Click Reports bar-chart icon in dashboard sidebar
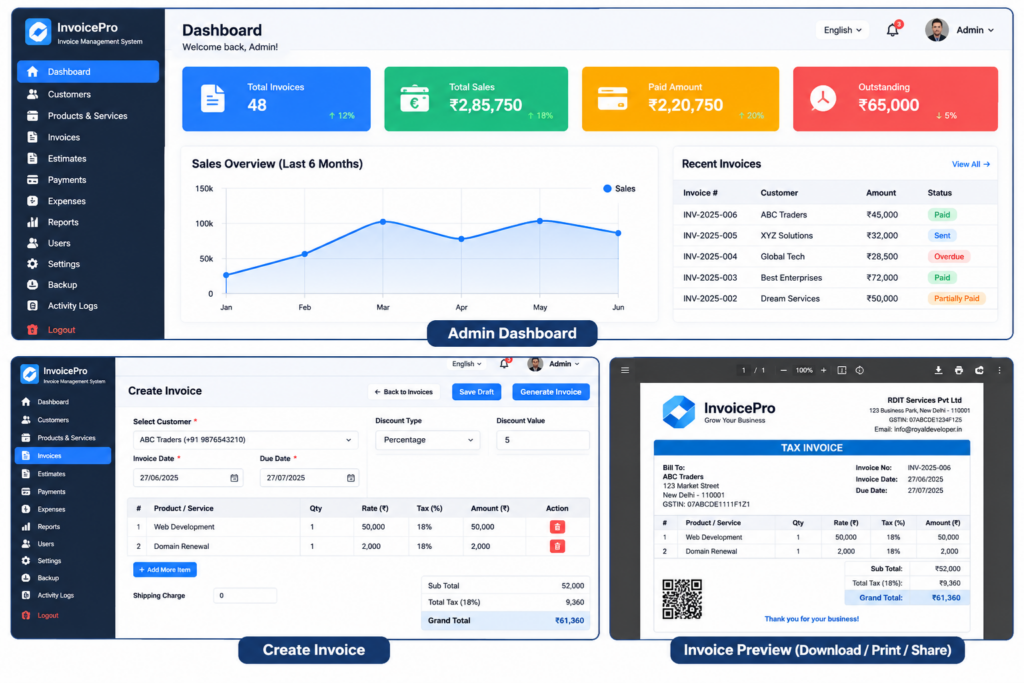Viewport: 1024px width, 683px height. [x=32, y=222]
